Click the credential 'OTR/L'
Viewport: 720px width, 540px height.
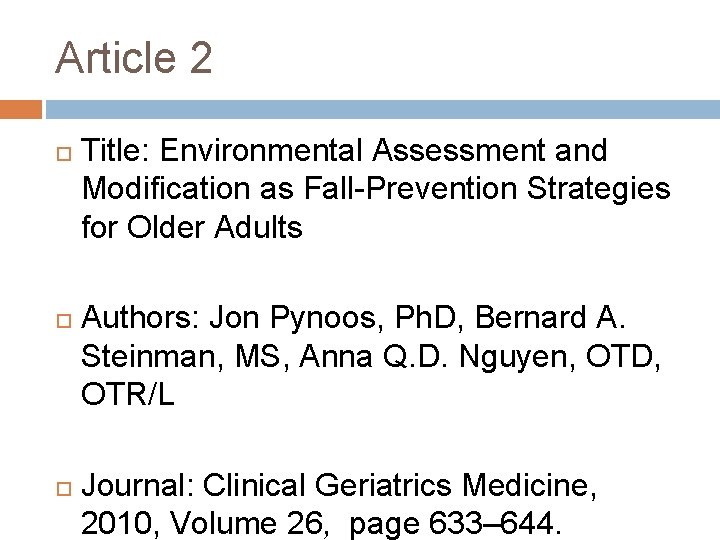point(128,394)
